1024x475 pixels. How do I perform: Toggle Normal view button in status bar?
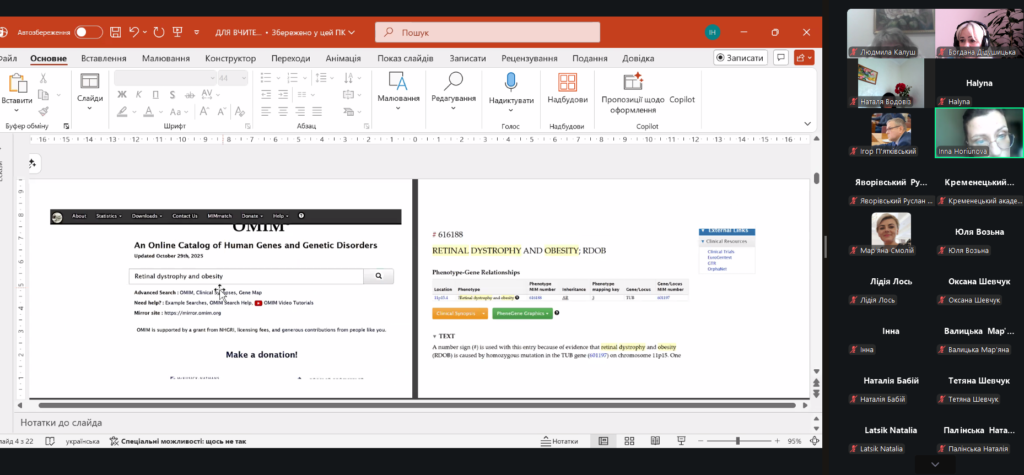pyautogui.click(x=603, y=441)
